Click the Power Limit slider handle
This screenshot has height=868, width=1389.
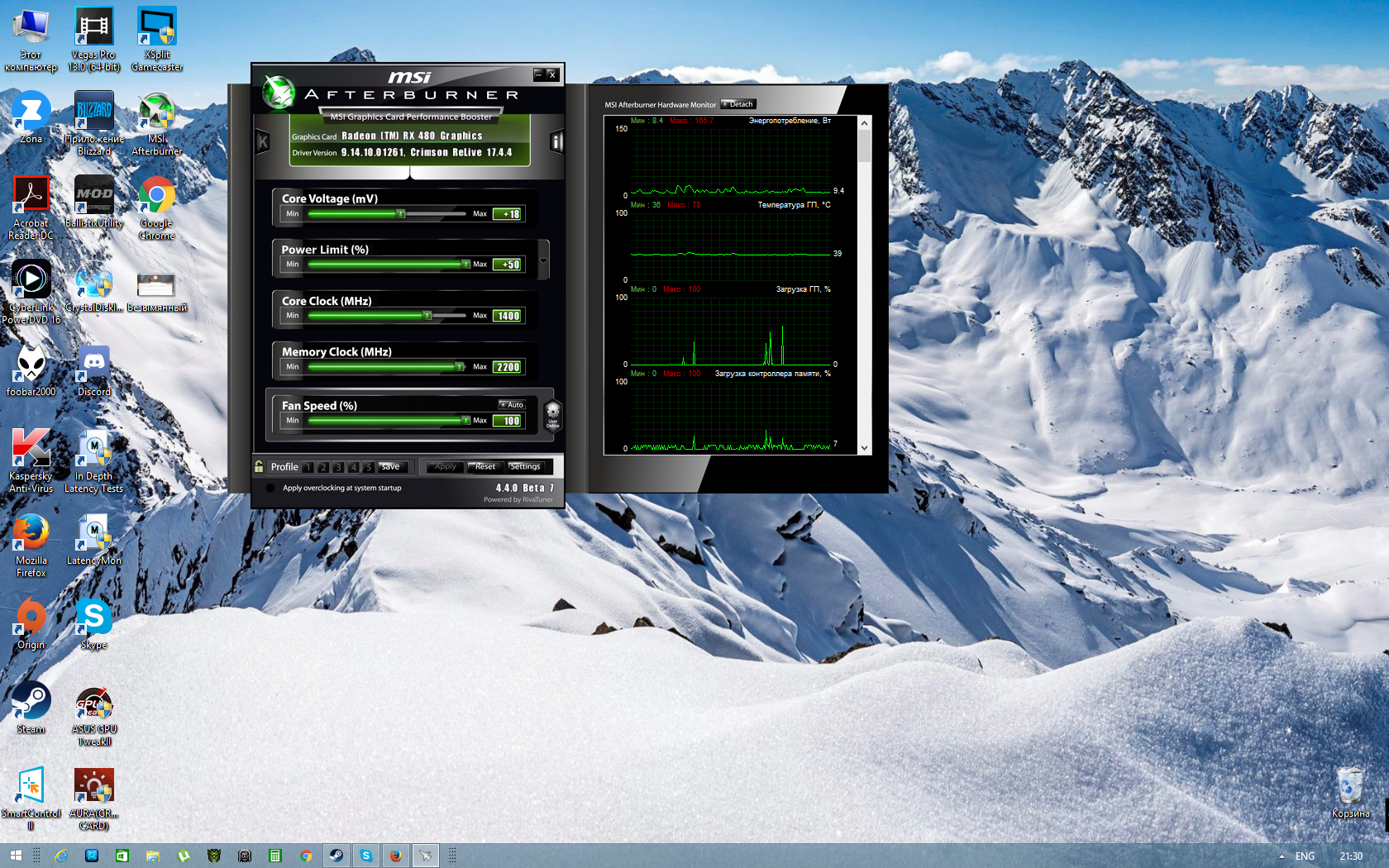tap(465, 265)
